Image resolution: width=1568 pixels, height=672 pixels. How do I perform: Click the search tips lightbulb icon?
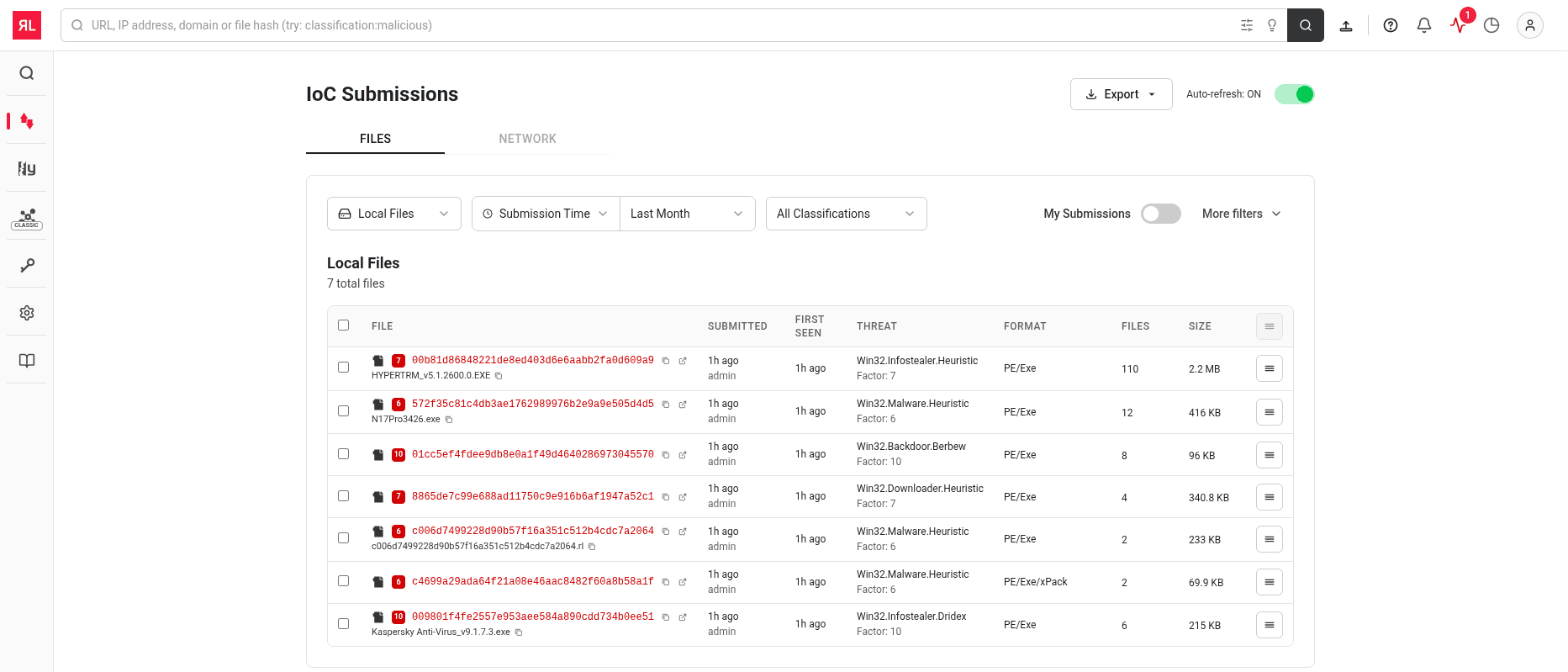1272,25
